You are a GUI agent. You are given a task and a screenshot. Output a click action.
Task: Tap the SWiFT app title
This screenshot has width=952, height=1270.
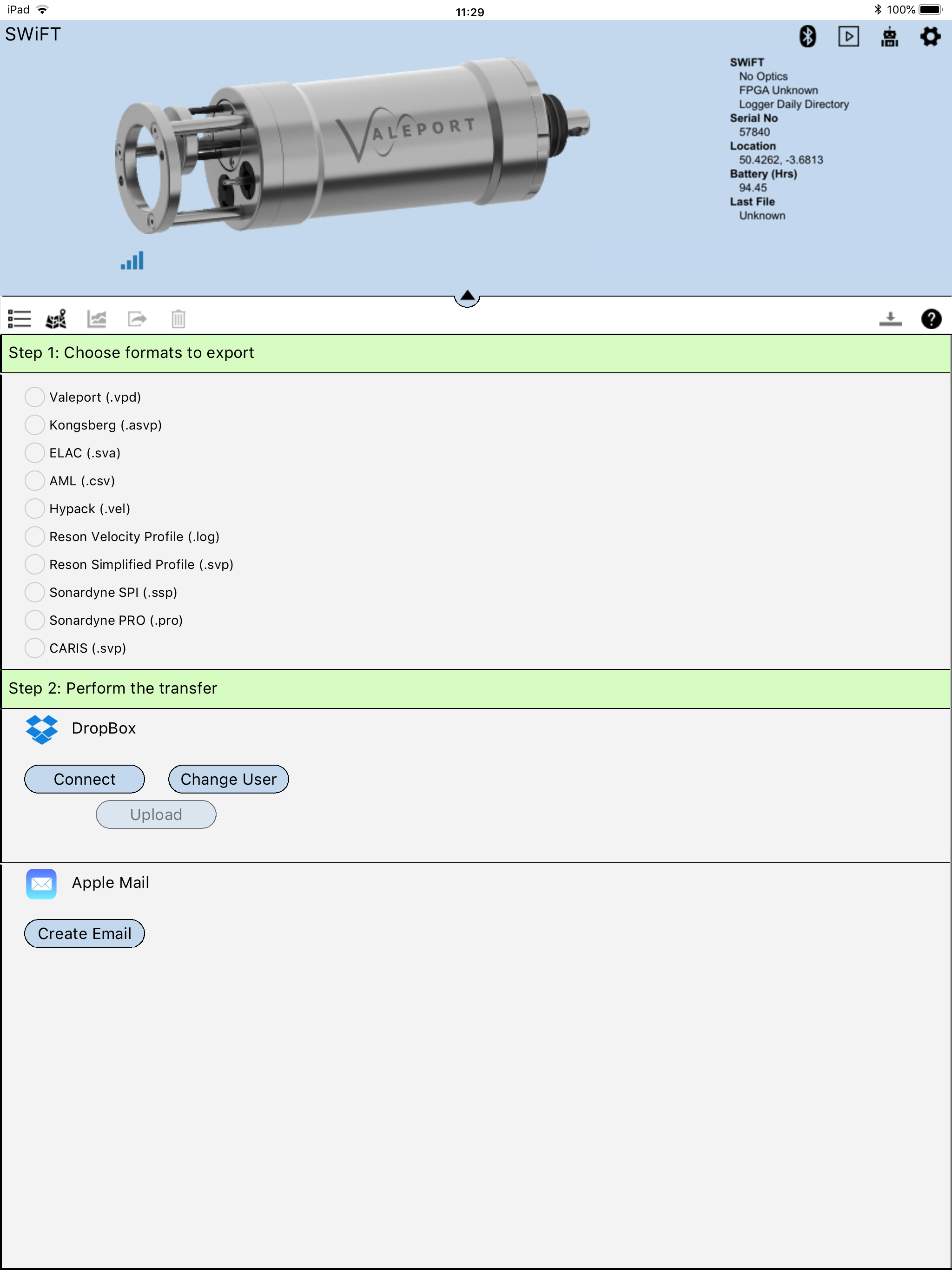[33, 34]
